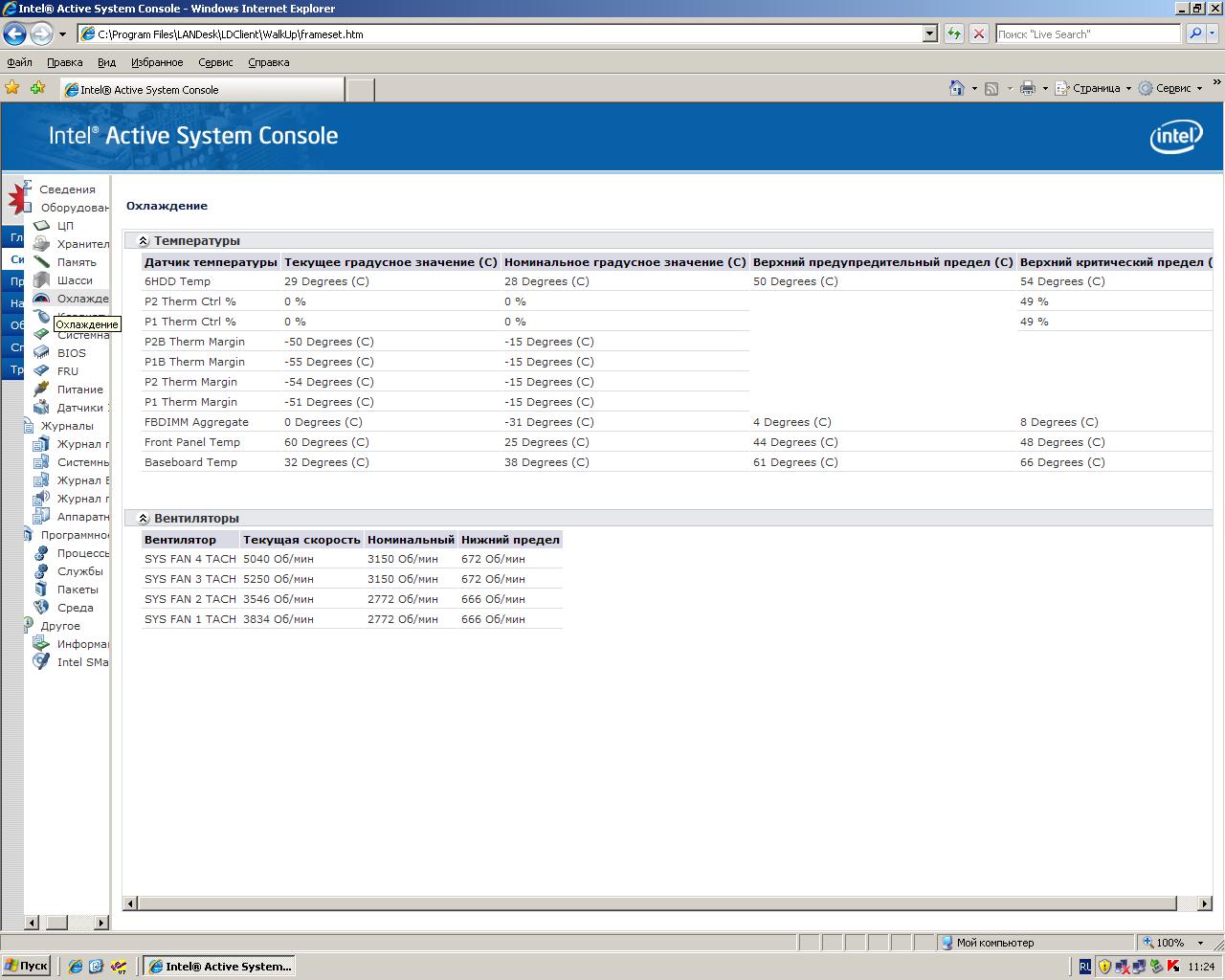Collapse the Температуры section
The width and height of the screenshot is (1225, 980).
coord(144,241)
